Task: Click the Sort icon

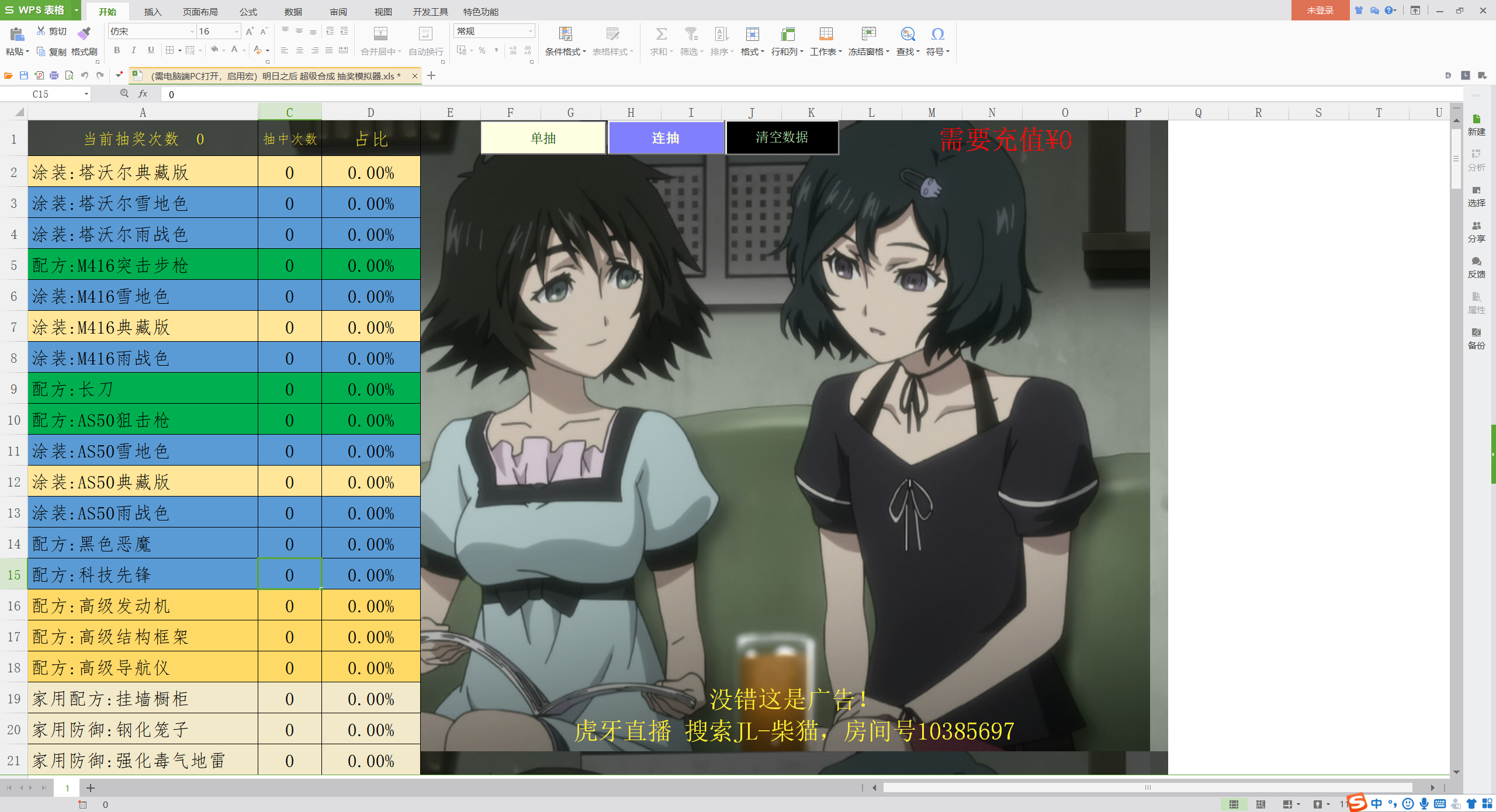Action: 722,33
